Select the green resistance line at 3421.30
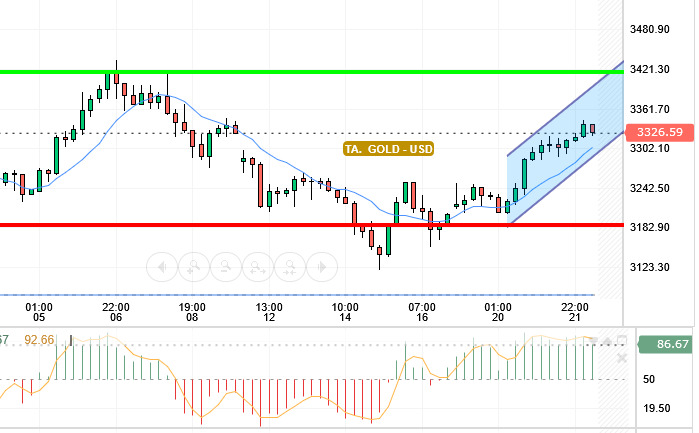 pyautogui.click(x=312, y=72)
